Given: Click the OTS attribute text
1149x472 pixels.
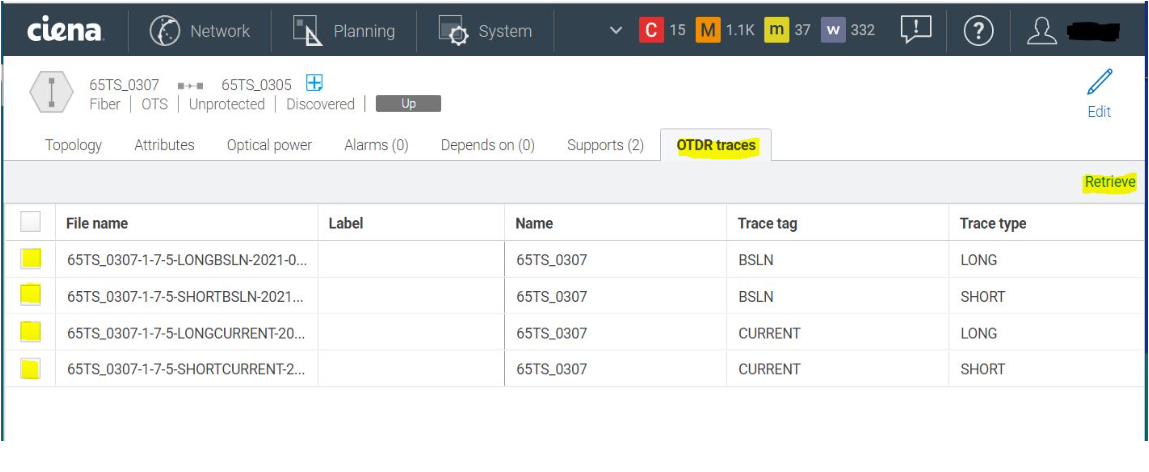Looking at the screenshot, I should click(155, 104).
